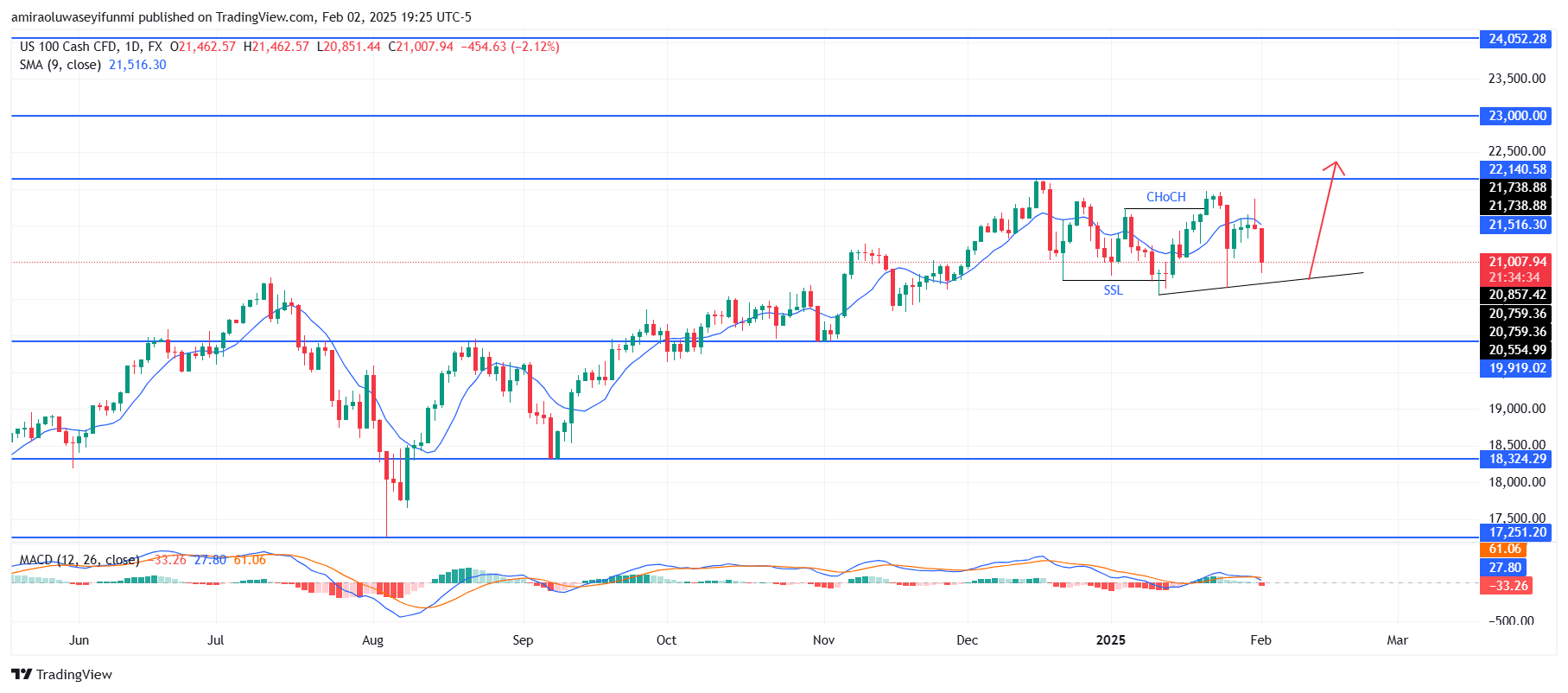Click the 22,500.00 price scale value

[1516, 151]
